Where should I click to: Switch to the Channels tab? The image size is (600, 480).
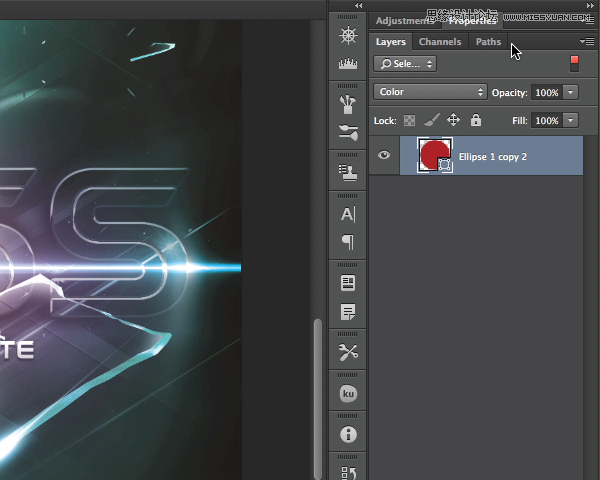pyautogui.click(x=440, y=42)
